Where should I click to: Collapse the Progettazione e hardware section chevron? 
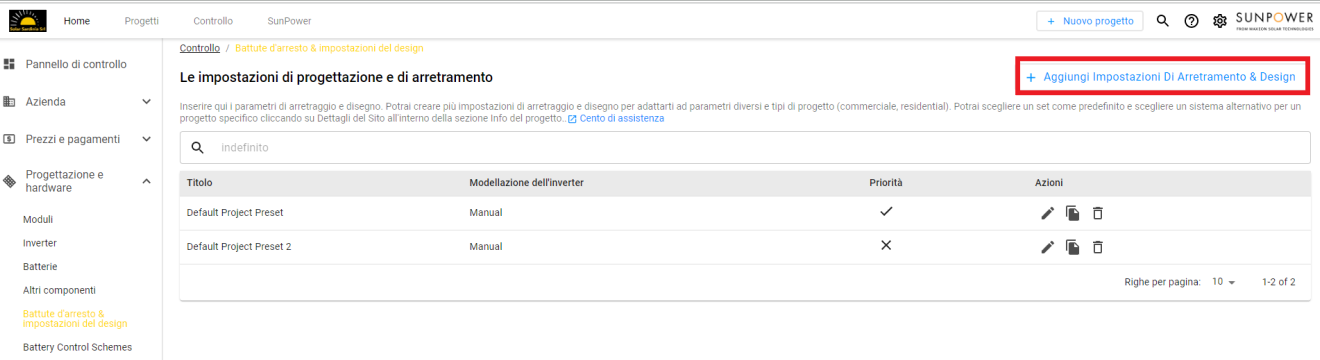click(146, 181)
